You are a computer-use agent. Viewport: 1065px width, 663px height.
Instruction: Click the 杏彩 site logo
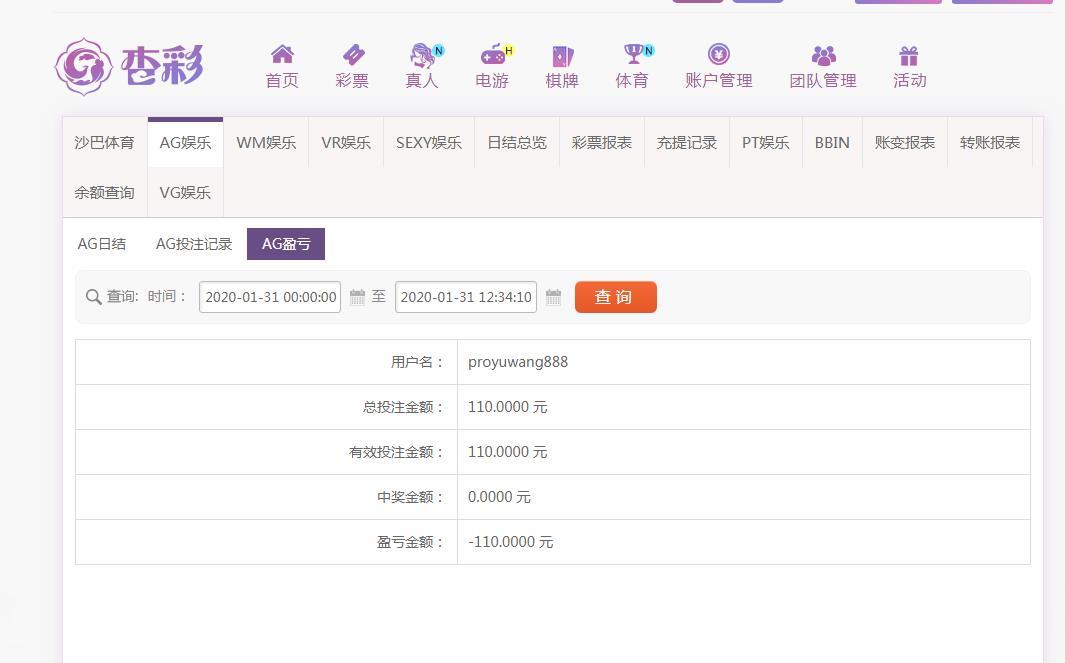coord(129,67)
